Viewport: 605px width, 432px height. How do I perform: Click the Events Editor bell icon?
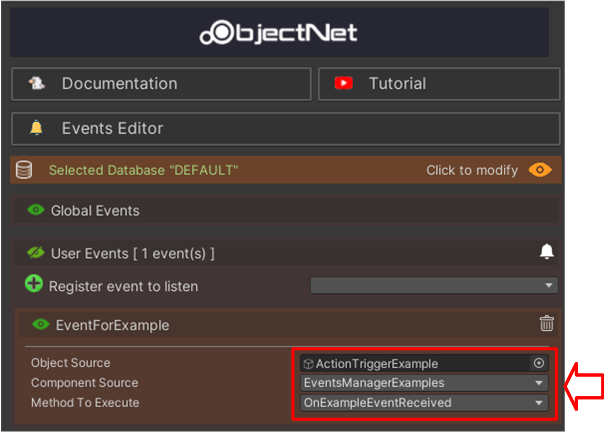(36, 128)
